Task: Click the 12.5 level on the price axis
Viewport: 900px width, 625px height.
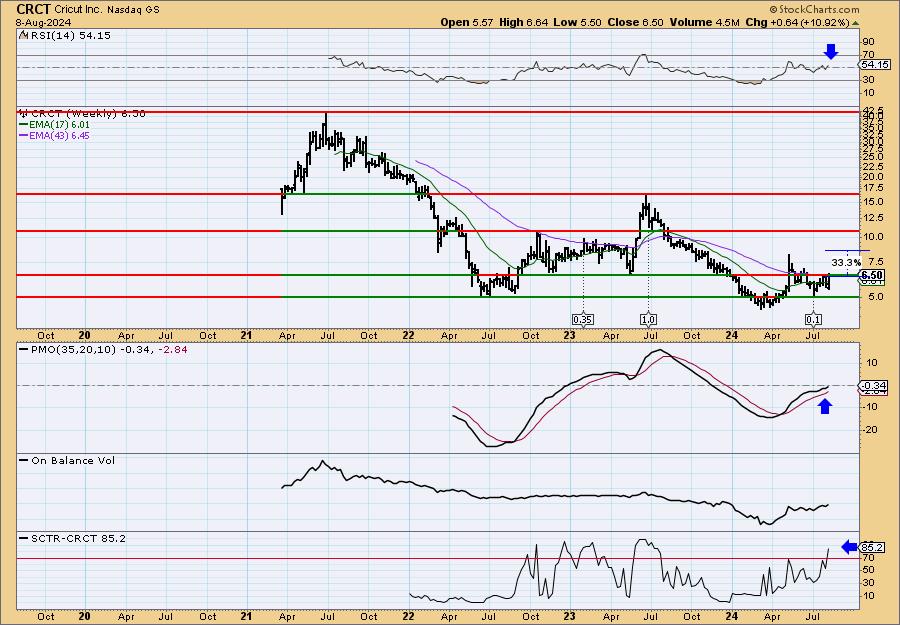Action: pyautogui.click(x=871, y=218)
